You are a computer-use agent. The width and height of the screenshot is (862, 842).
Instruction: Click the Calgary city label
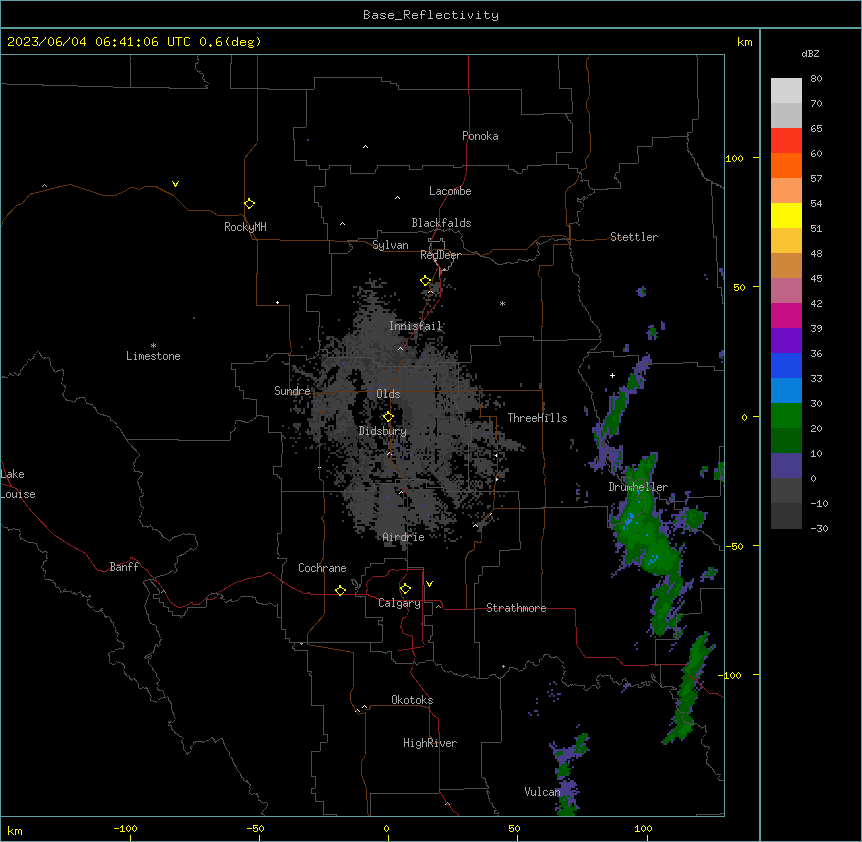click(399, 603)
